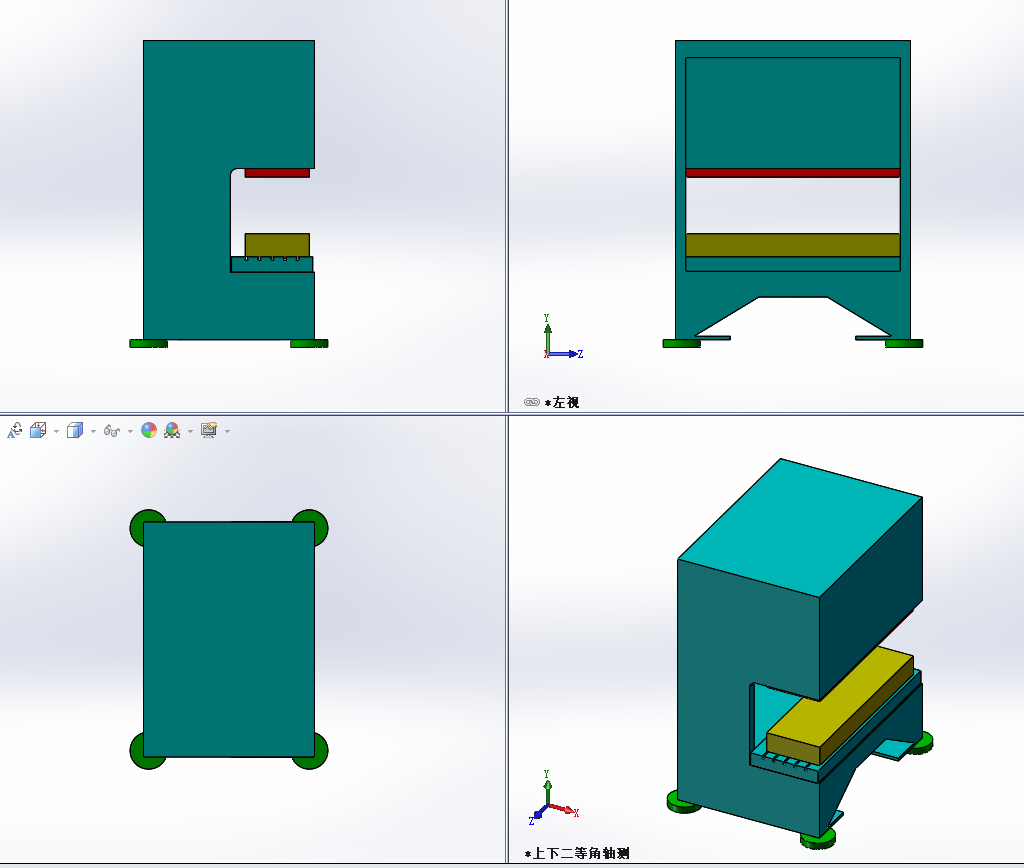Select the Display Style cube icon
Screen dimensions: 1024x868
75,430
